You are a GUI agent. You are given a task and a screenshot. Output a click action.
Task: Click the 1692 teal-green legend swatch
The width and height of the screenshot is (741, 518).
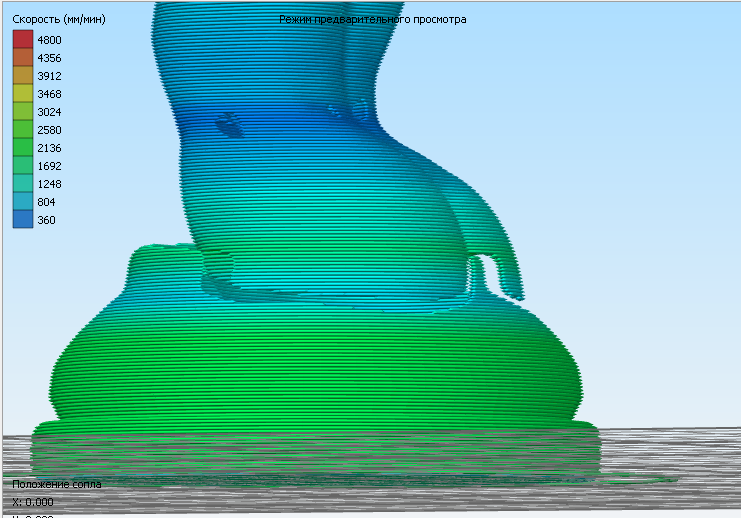tap(23, 165)
